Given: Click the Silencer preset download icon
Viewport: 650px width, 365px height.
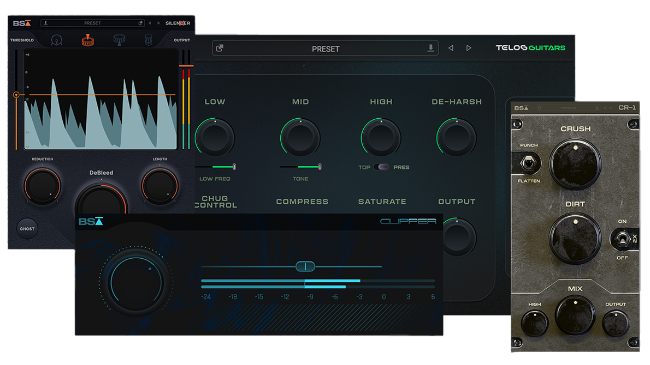Looking at the screenshot, I should [x=46, y=23].
